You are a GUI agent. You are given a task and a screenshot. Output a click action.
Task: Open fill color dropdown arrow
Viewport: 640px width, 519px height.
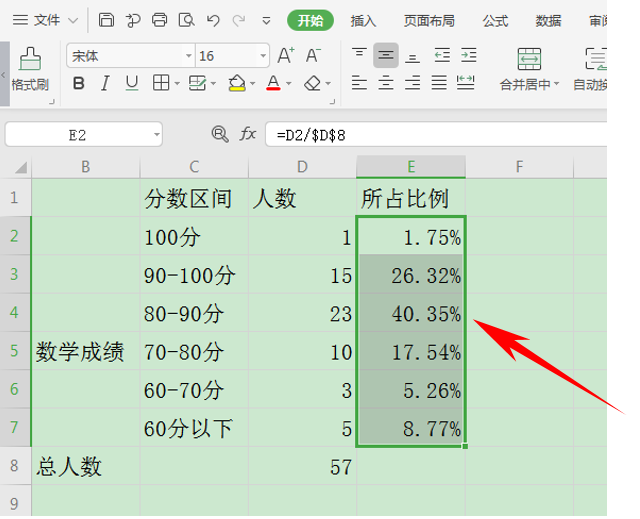[253, 84]
